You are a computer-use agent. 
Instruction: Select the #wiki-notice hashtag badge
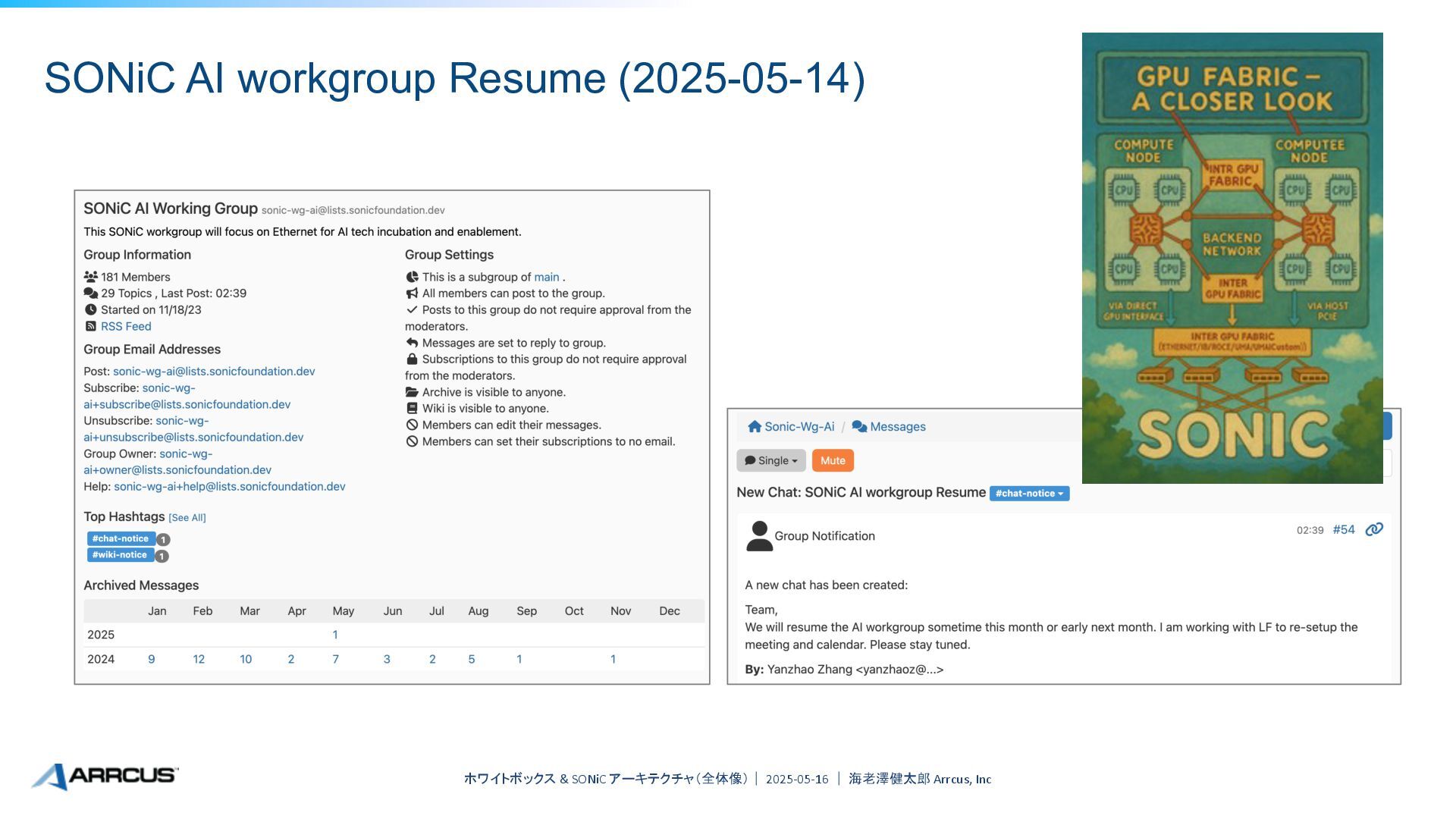pyautogui.click(x=120, y=555)
